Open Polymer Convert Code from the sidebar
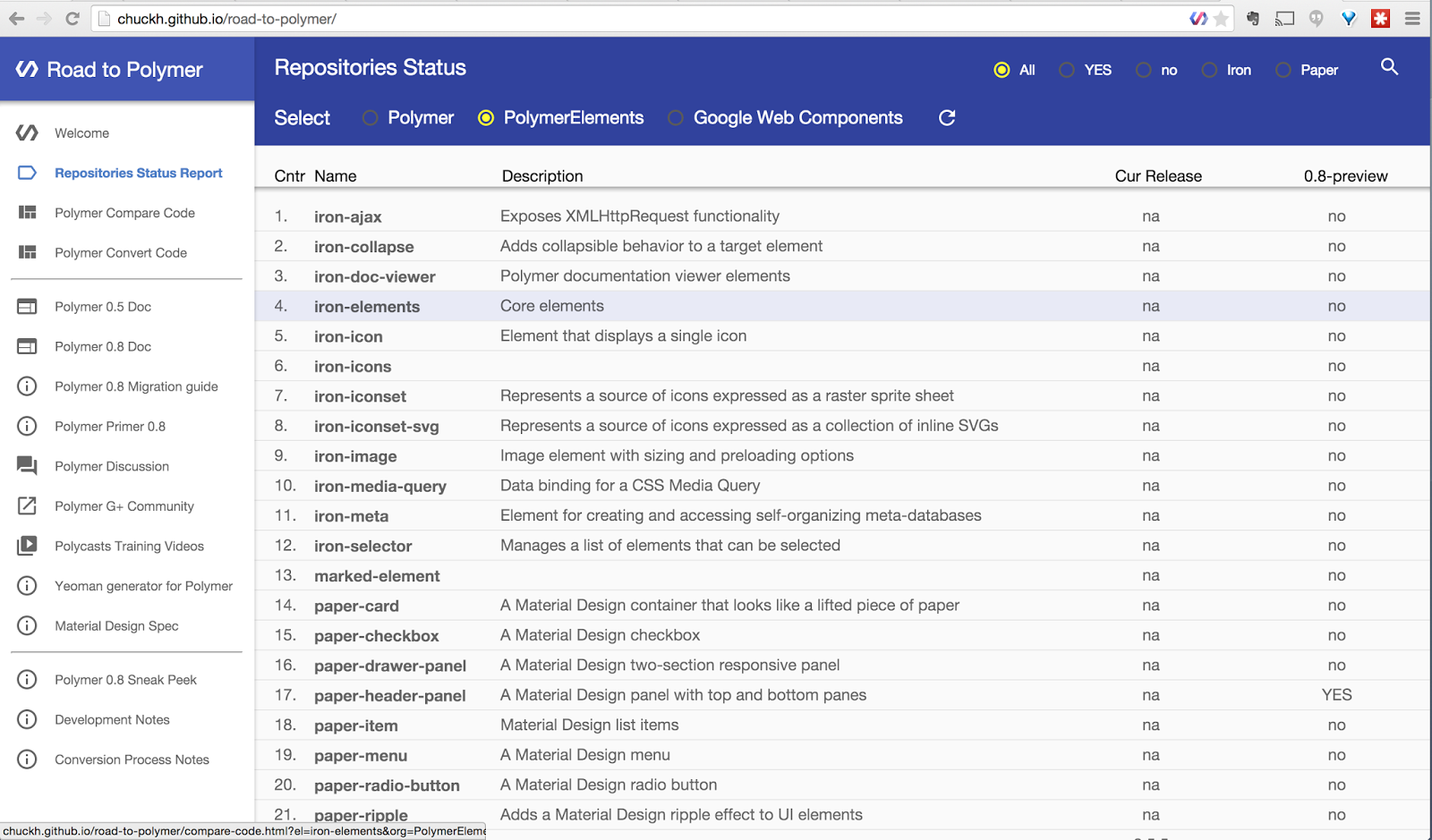1432x840 pixels. tap(121, 253)
